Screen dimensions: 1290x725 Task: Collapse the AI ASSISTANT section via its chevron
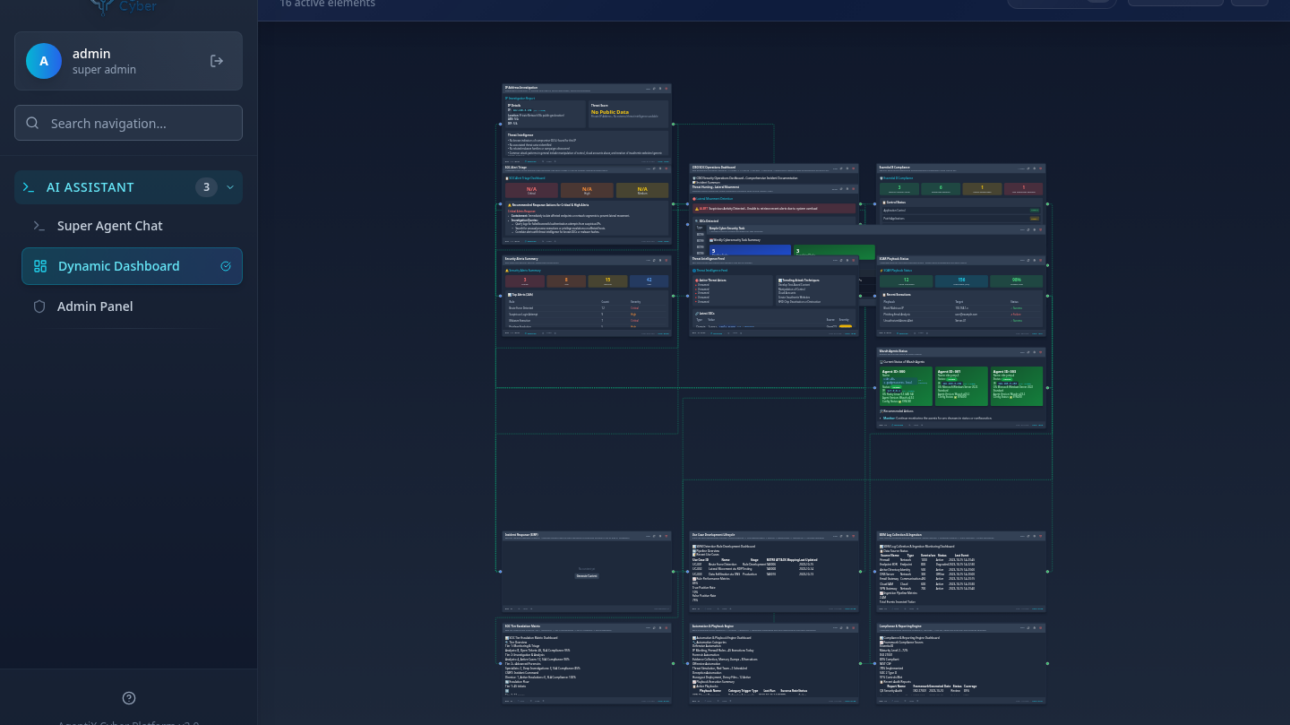click(x=230, y=187)
